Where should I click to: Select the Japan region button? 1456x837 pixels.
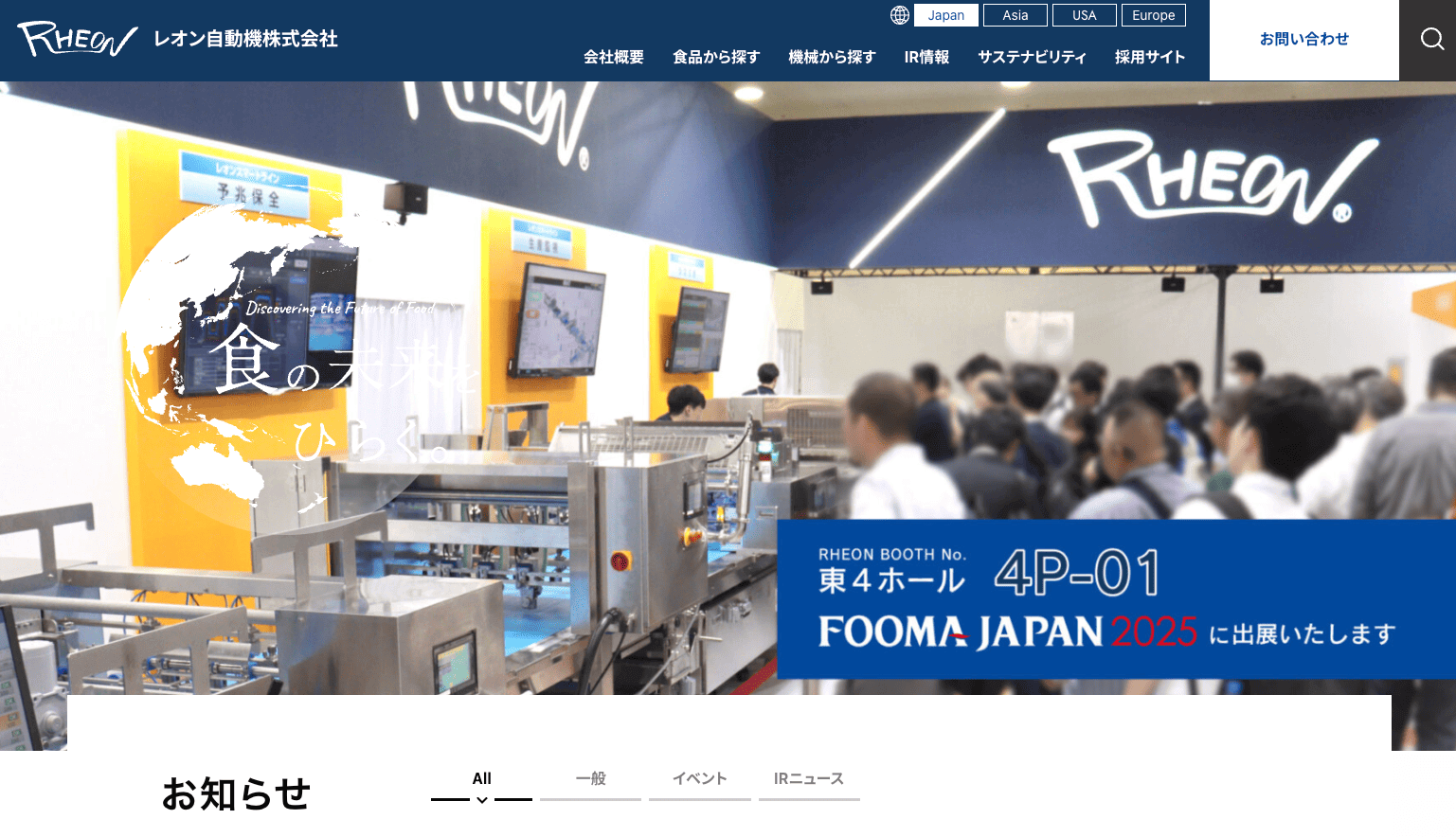click(946, 15)
